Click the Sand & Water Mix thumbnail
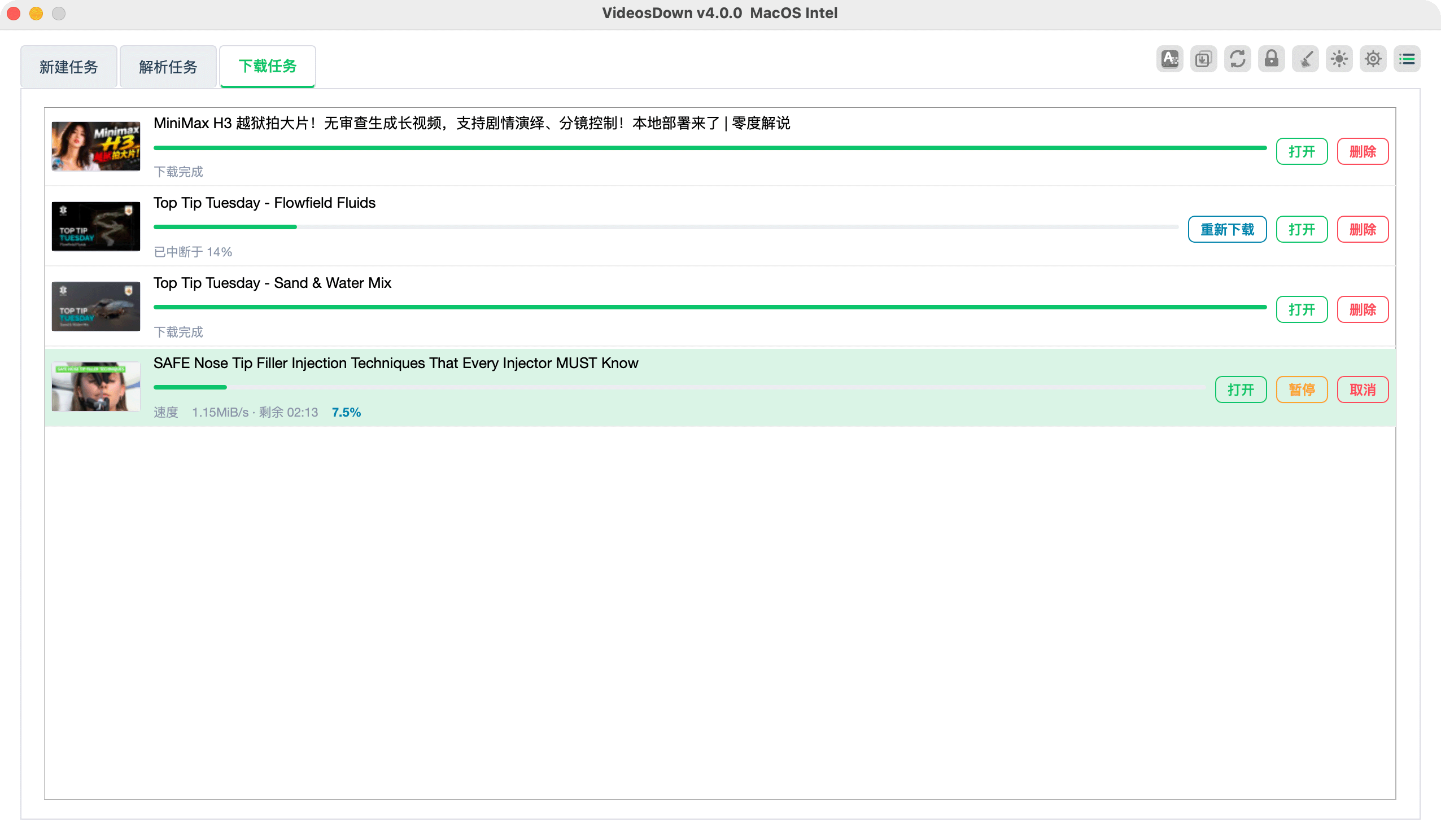 coord(96,307)
